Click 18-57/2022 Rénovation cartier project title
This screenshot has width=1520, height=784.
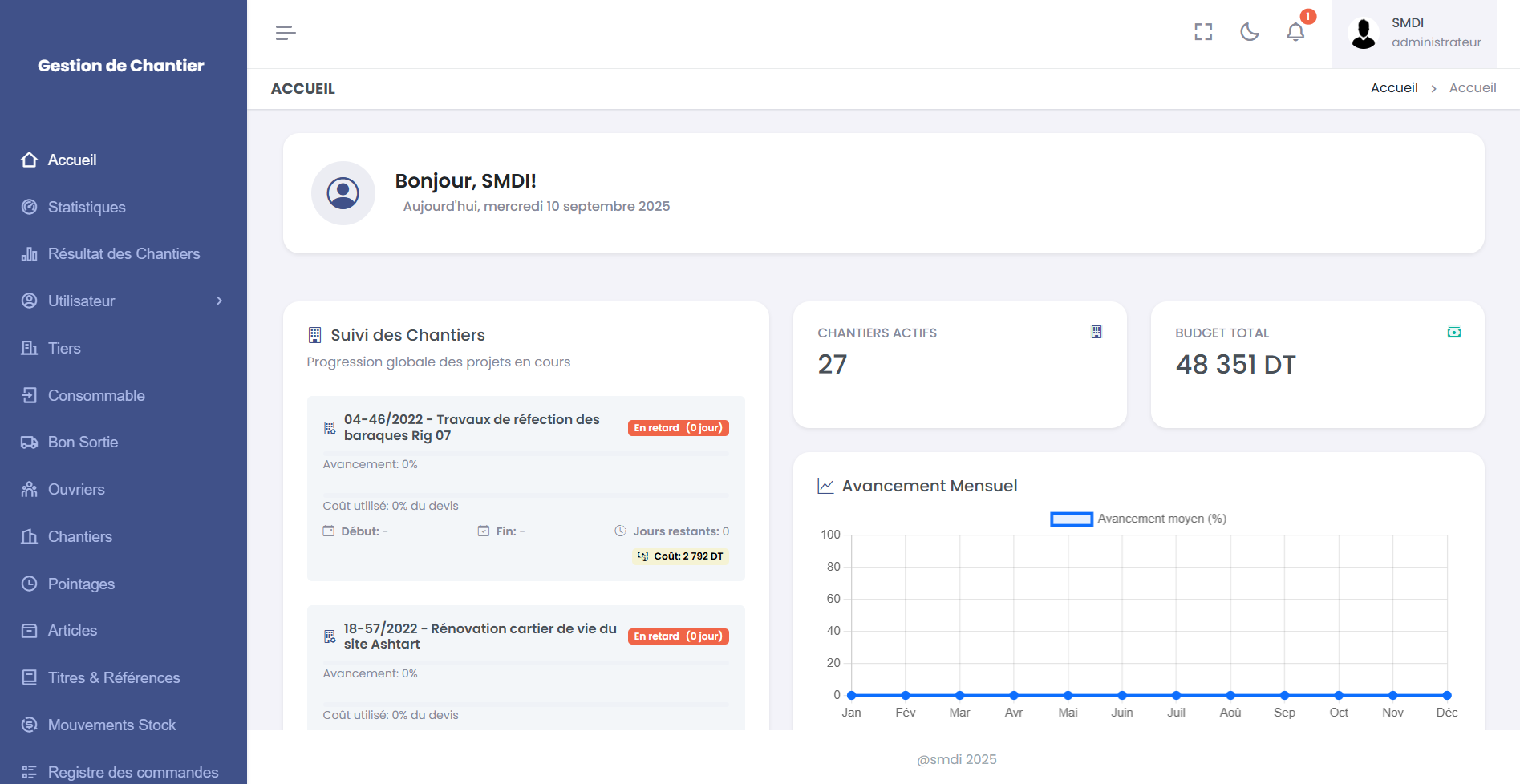click(x=480, y=636)
